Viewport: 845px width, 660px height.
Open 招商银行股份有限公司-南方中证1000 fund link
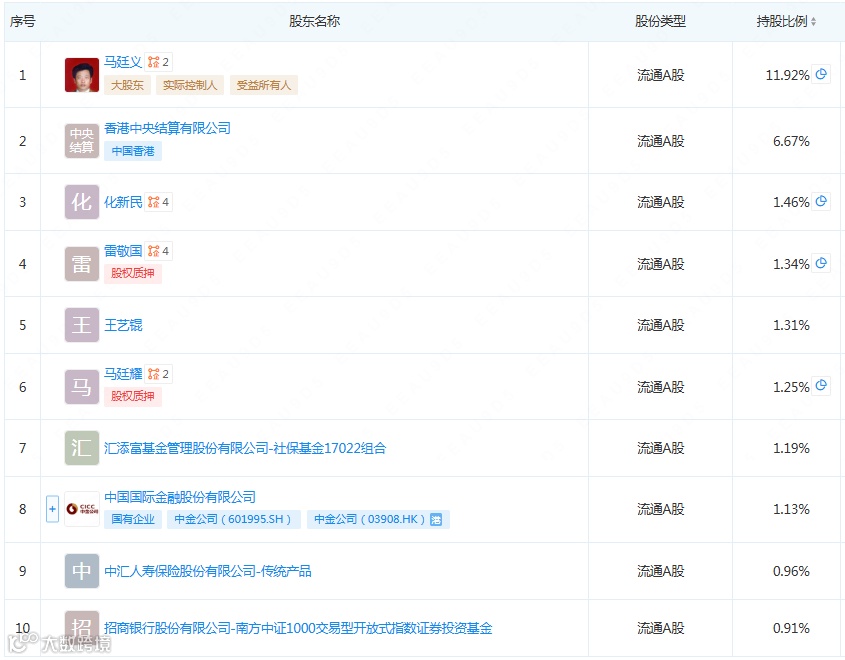pos(298,628)
